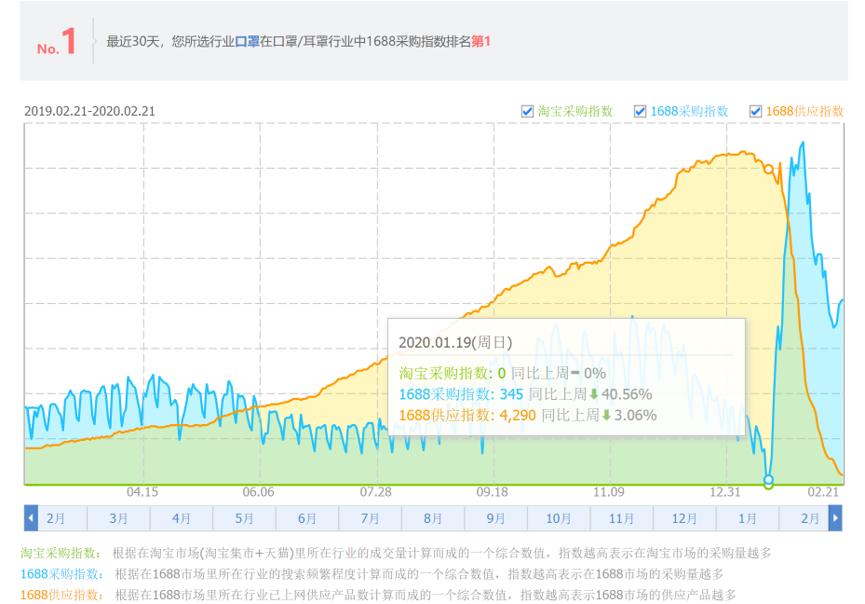Click the left arrow on month timeline
Viewport: 865px width, 604px height.
tap(30, 518)
